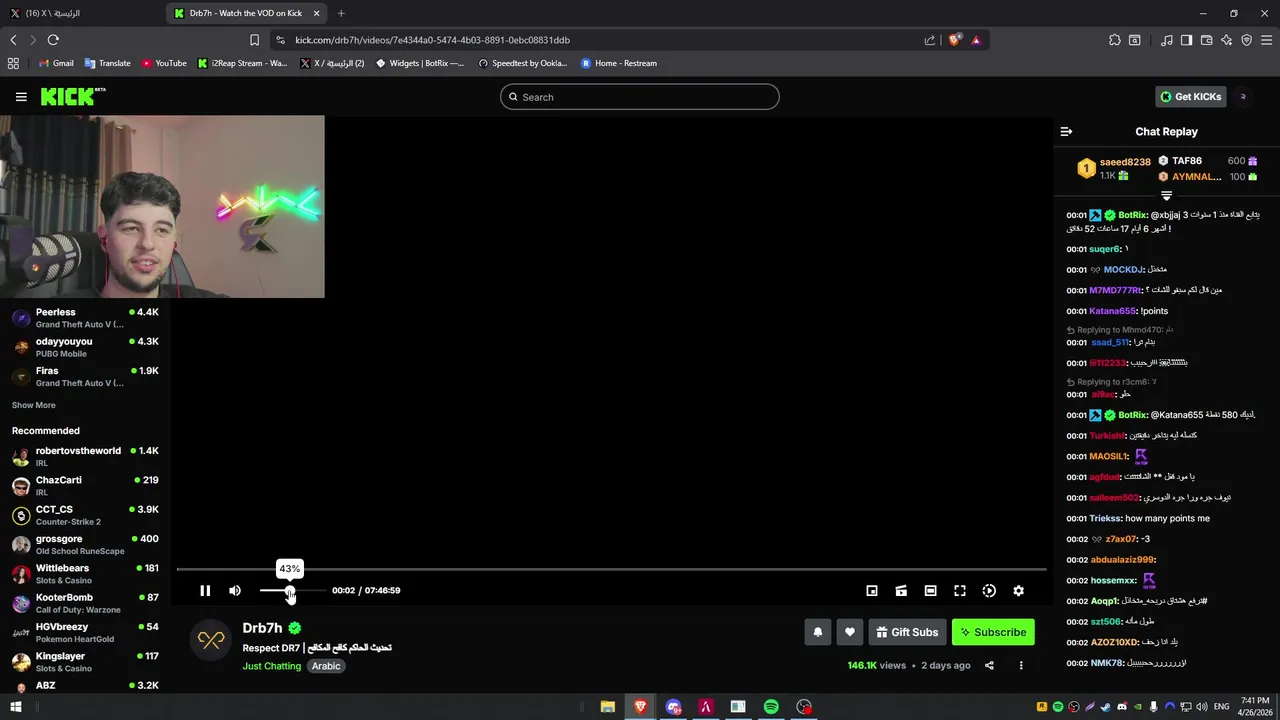The height and width of the screenshot is (720, 1280).
Task: Toggle the browser sidebar panel
Action: (x=1187, y=40)
